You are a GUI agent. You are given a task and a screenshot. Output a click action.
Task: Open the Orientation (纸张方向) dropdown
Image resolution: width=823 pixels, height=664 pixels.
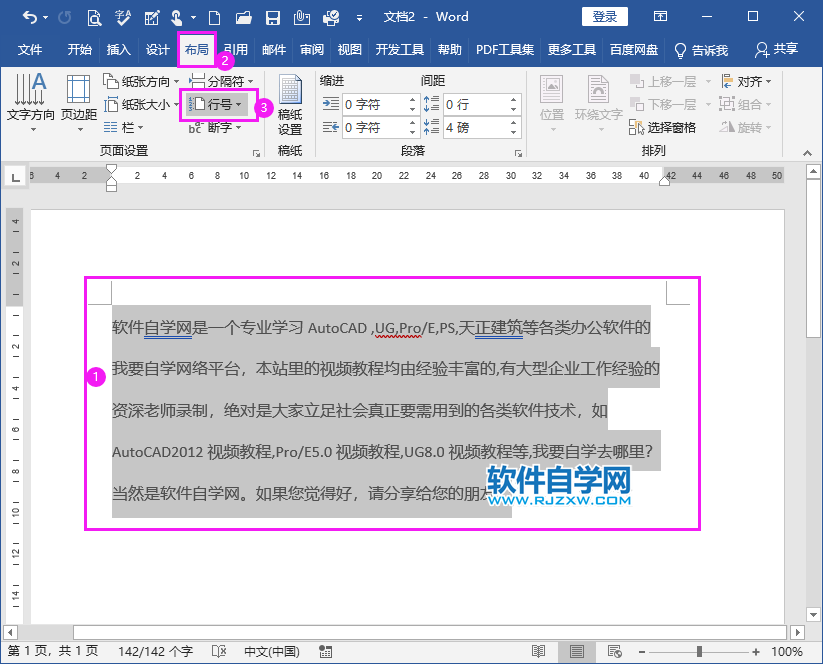(141, 82)
